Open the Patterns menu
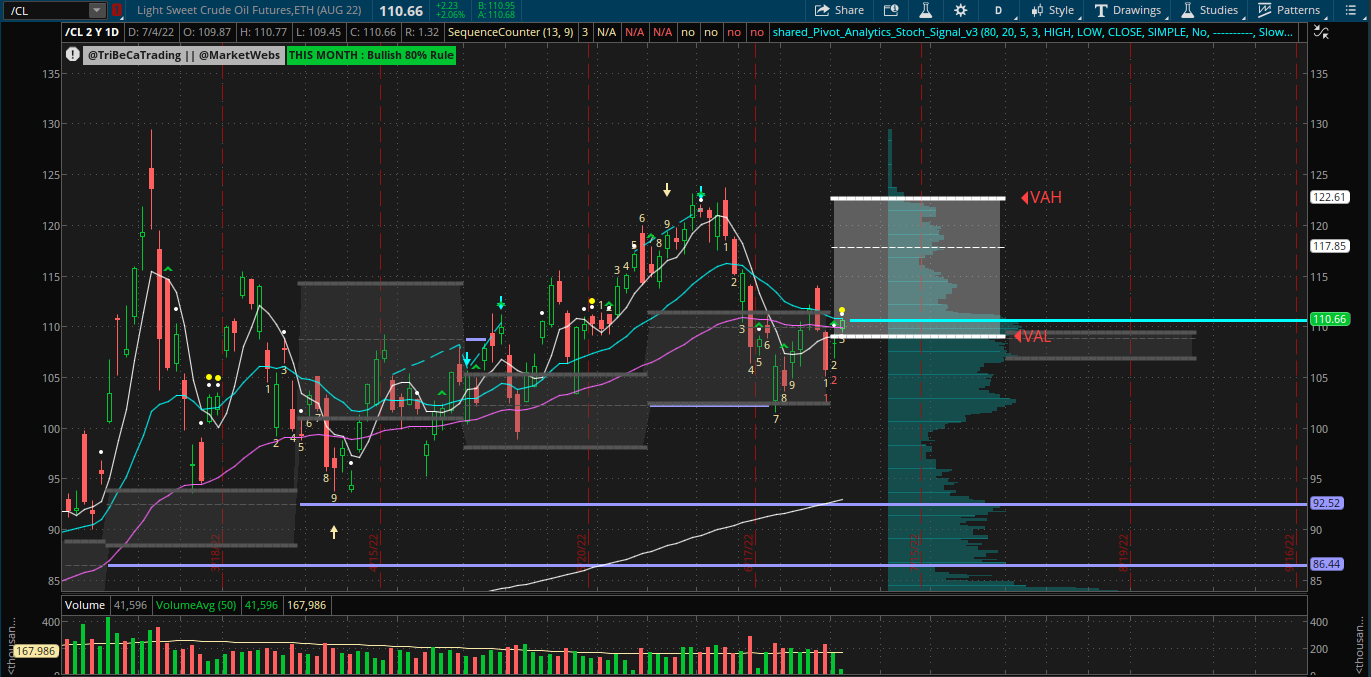The image size is (1371, 677). 1290,10
